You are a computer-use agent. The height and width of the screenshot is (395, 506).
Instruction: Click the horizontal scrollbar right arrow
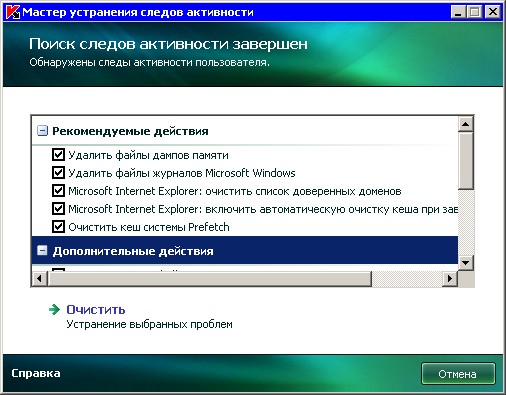[x=450, y=278]
